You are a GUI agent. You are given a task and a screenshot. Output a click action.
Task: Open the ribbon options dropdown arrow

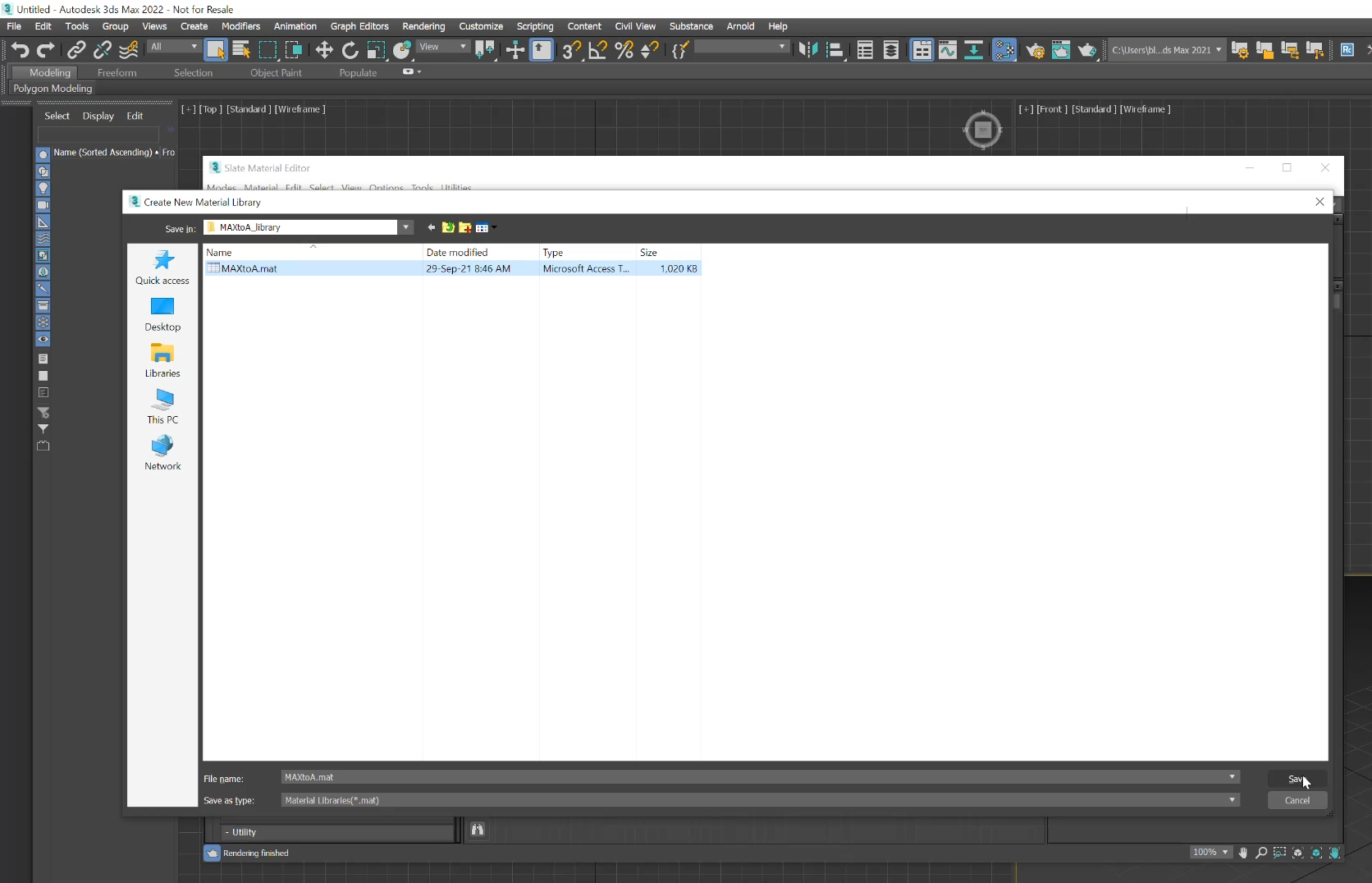(412, 72)
